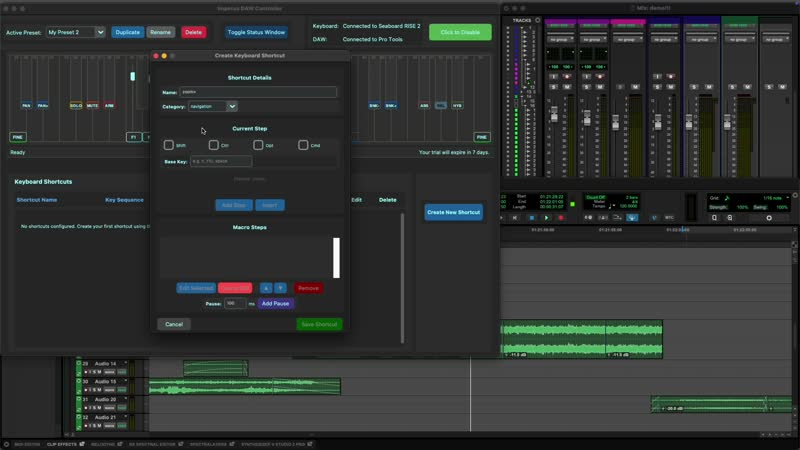Open the Category dropdown showing navigation
The height and width of the screenshot is (450, 800).
213,107
